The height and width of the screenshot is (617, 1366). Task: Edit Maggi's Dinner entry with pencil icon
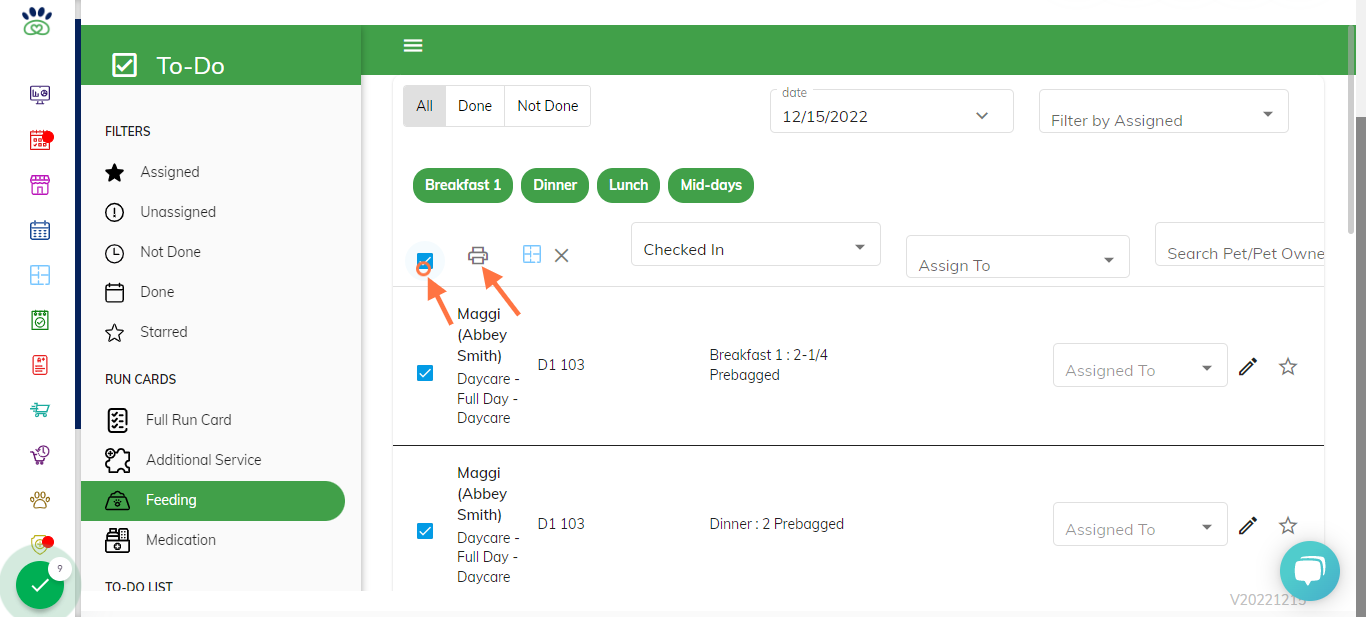[1247, 526]
